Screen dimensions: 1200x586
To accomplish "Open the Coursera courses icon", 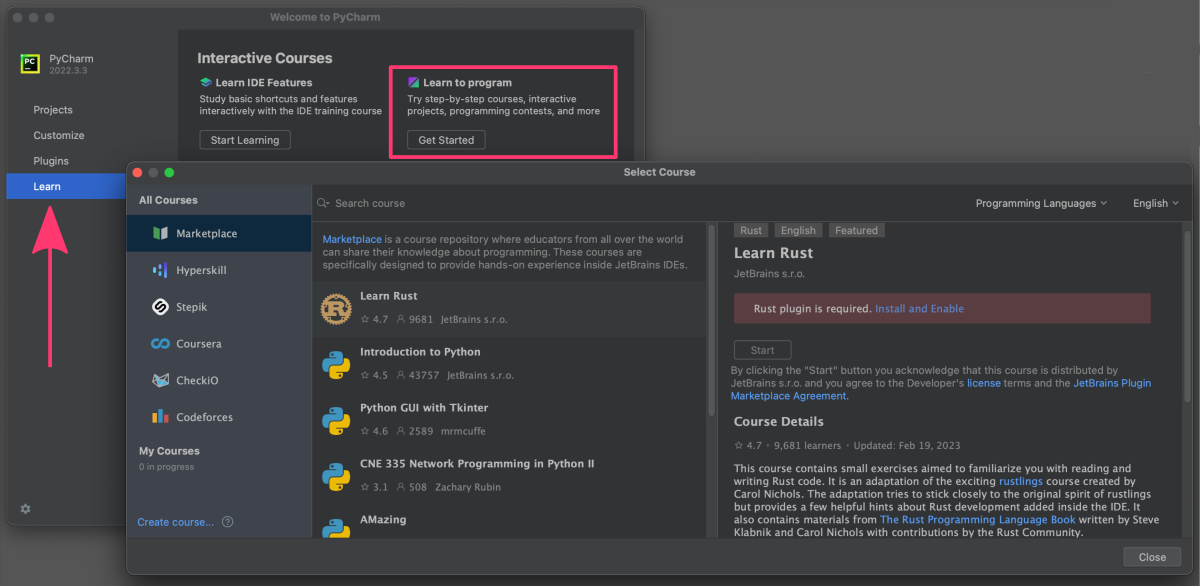I will pos(160,344).
